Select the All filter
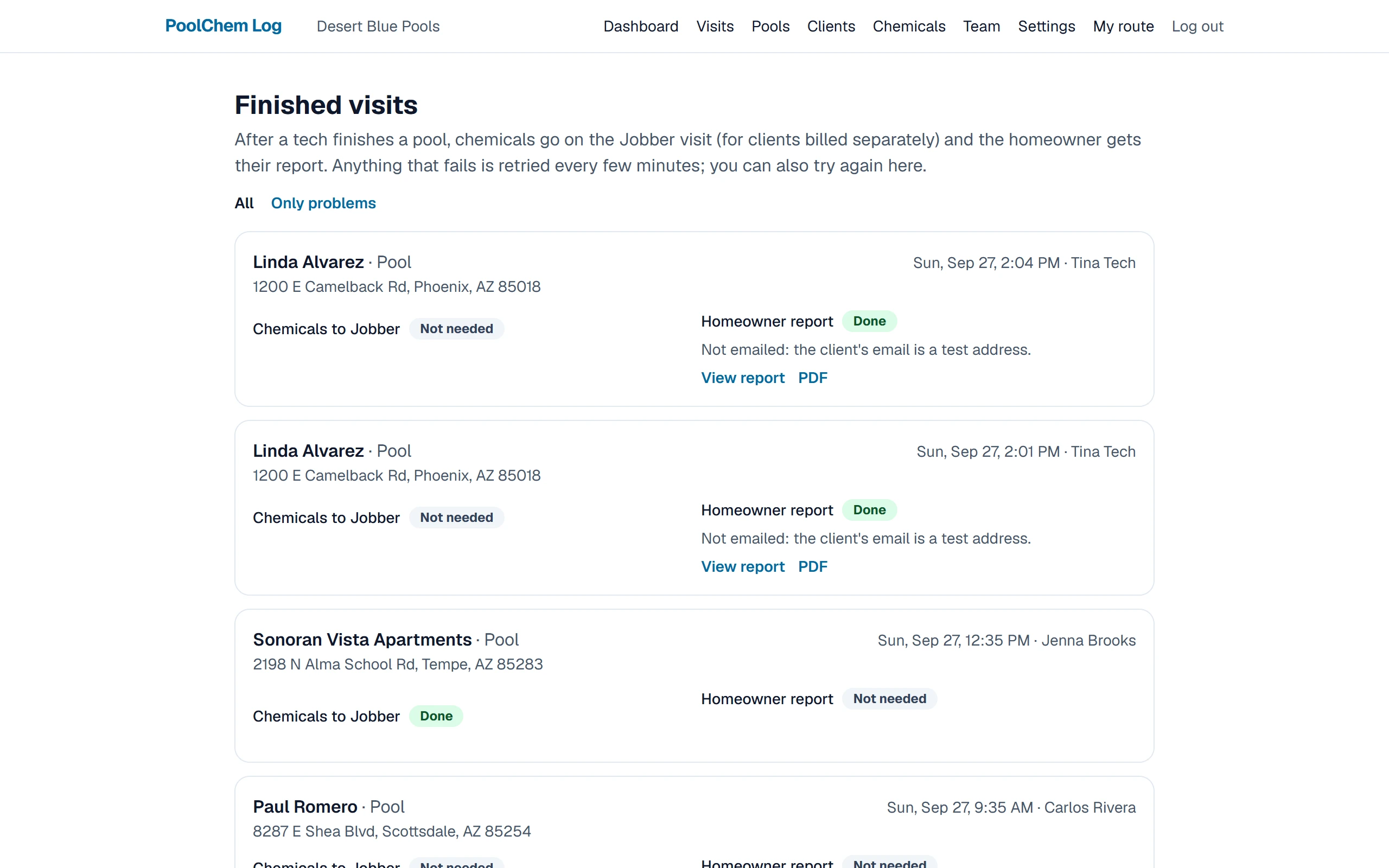Image resolution: width=1389 pixels, height=868 pixels. (244, 203)
